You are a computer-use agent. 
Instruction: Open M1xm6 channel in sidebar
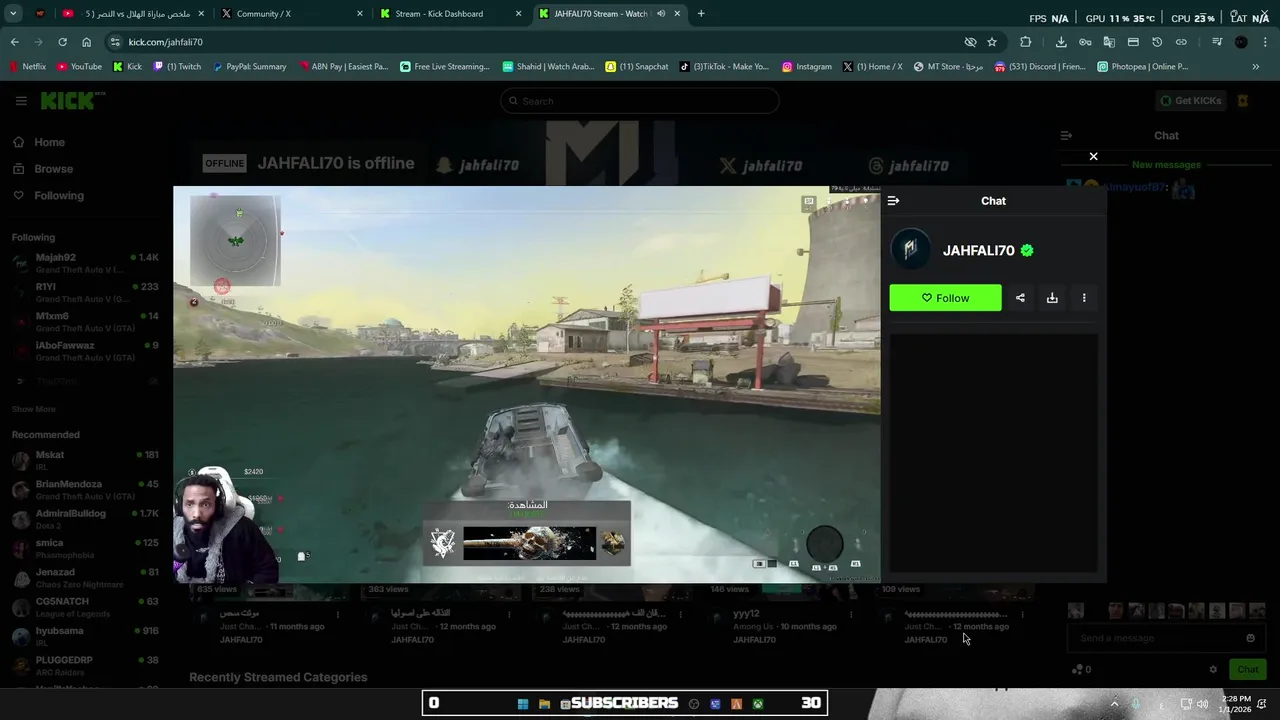tap(85, 321)
